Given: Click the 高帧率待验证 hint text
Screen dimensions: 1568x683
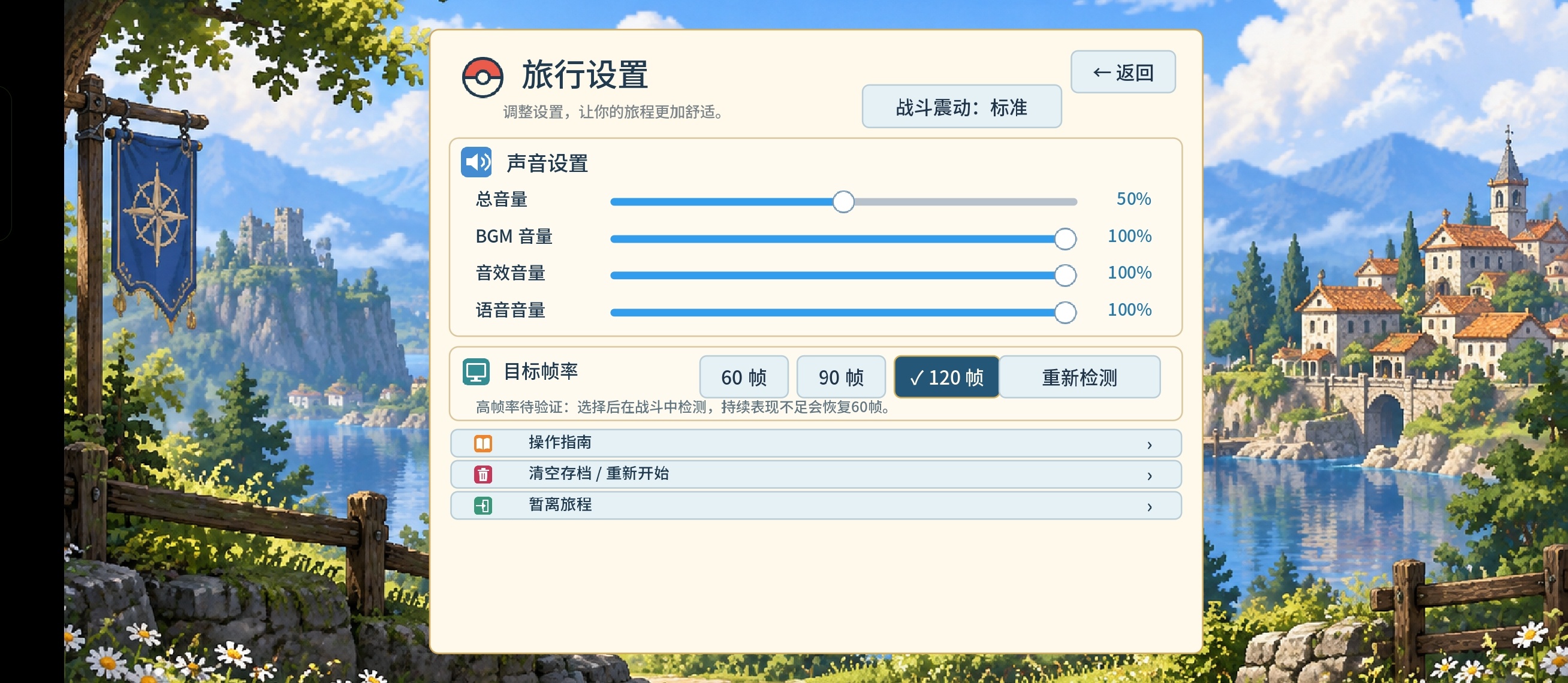Looking at the screenshot, I should tap(684, 407).
